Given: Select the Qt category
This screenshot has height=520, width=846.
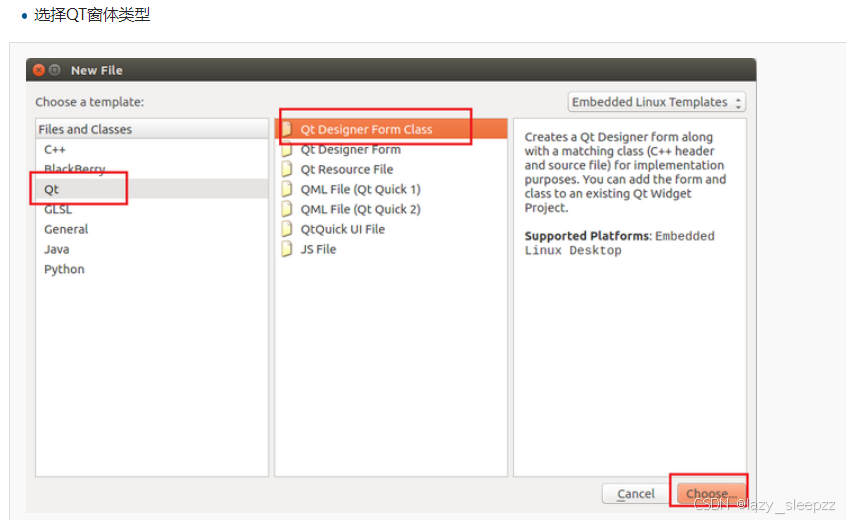Looking at the screenshot, I should tap(152, 189).
